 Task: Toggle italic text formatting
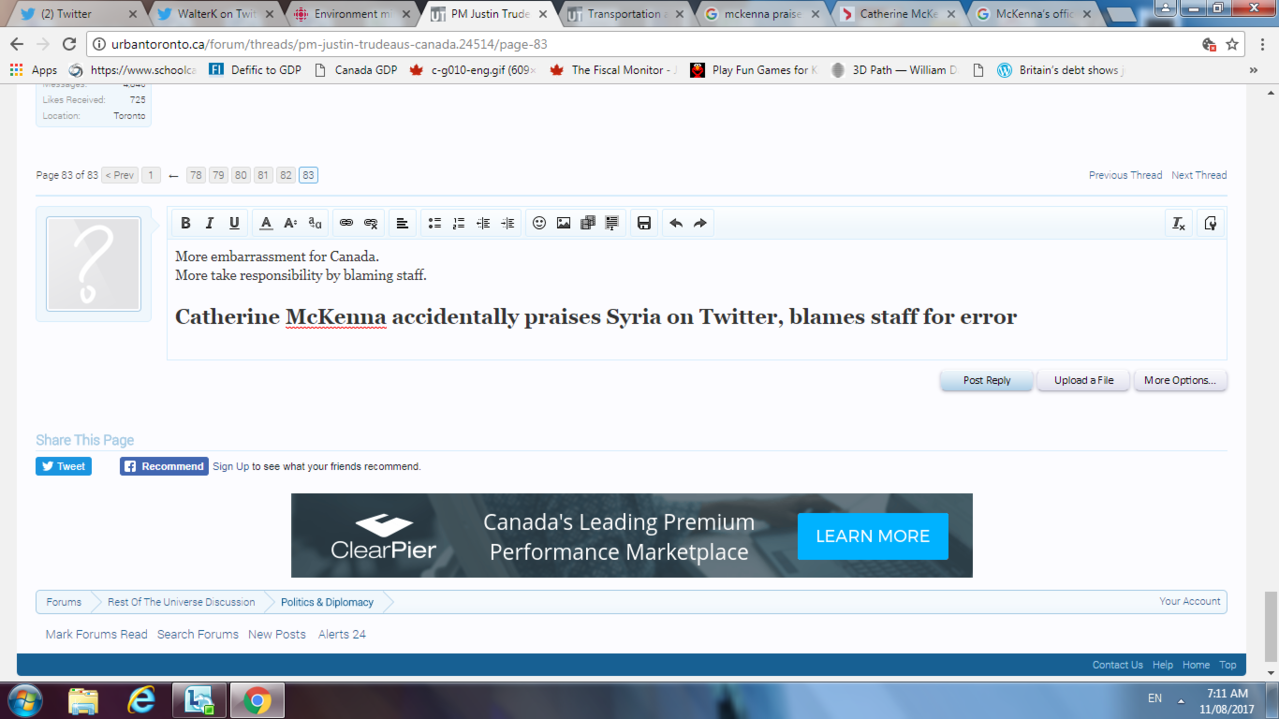[x=210, y=223]
